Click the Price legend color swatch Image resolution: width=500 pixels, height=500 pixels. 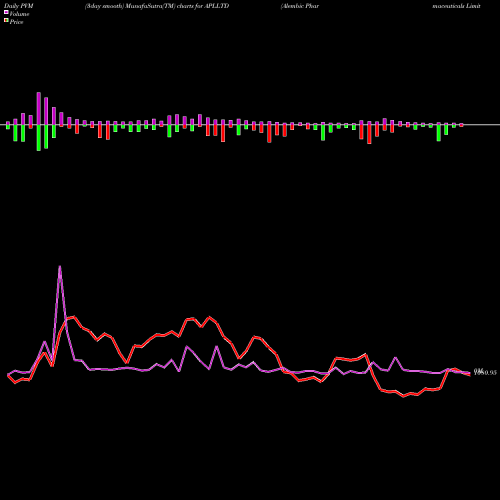click(6, 21)
